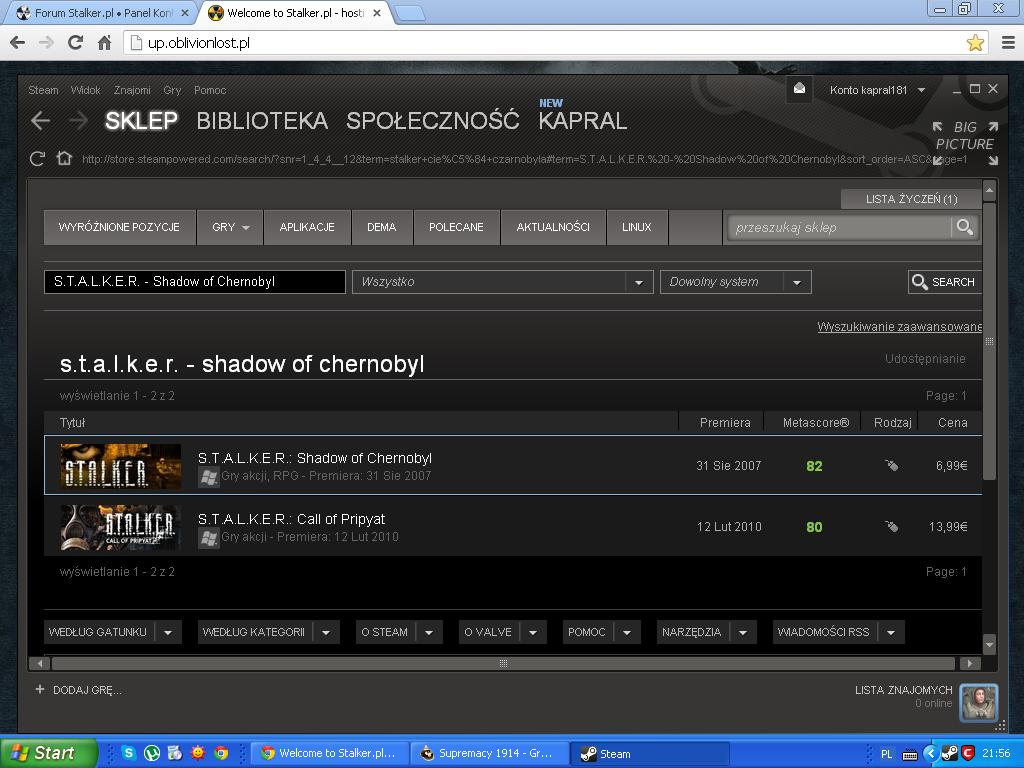Image resolution: width=1024 pixels, height=768 pixels.
Task: Click the controller icon in the Call of Pripyat row
Action: pos(891,526)
